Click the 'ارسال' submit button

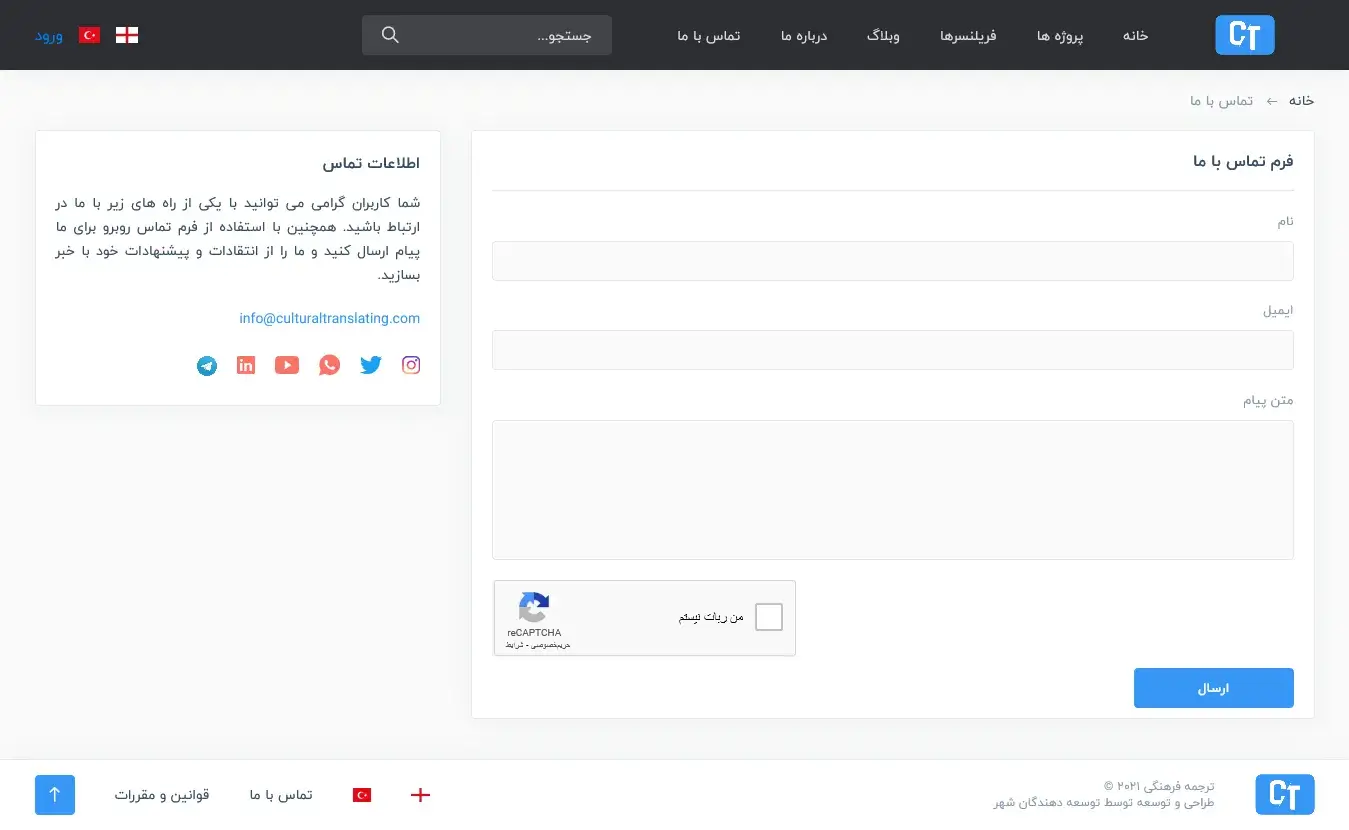coord(1213,688)
